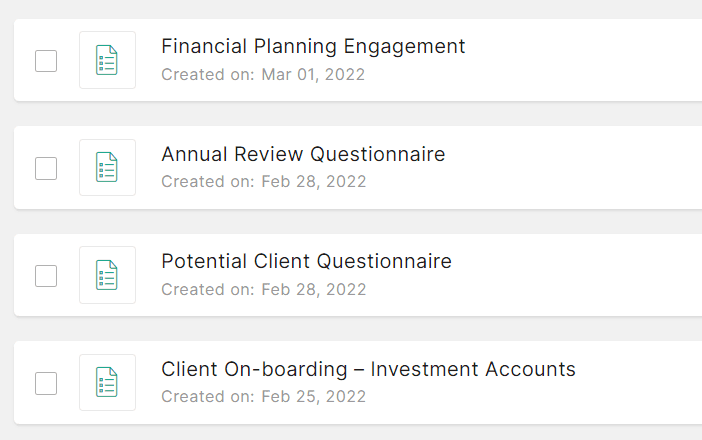Click Annual Review Questionnaire's created date text
This screenshot has width=702, height=440.
pyautogui.click(x=263, y=182)
